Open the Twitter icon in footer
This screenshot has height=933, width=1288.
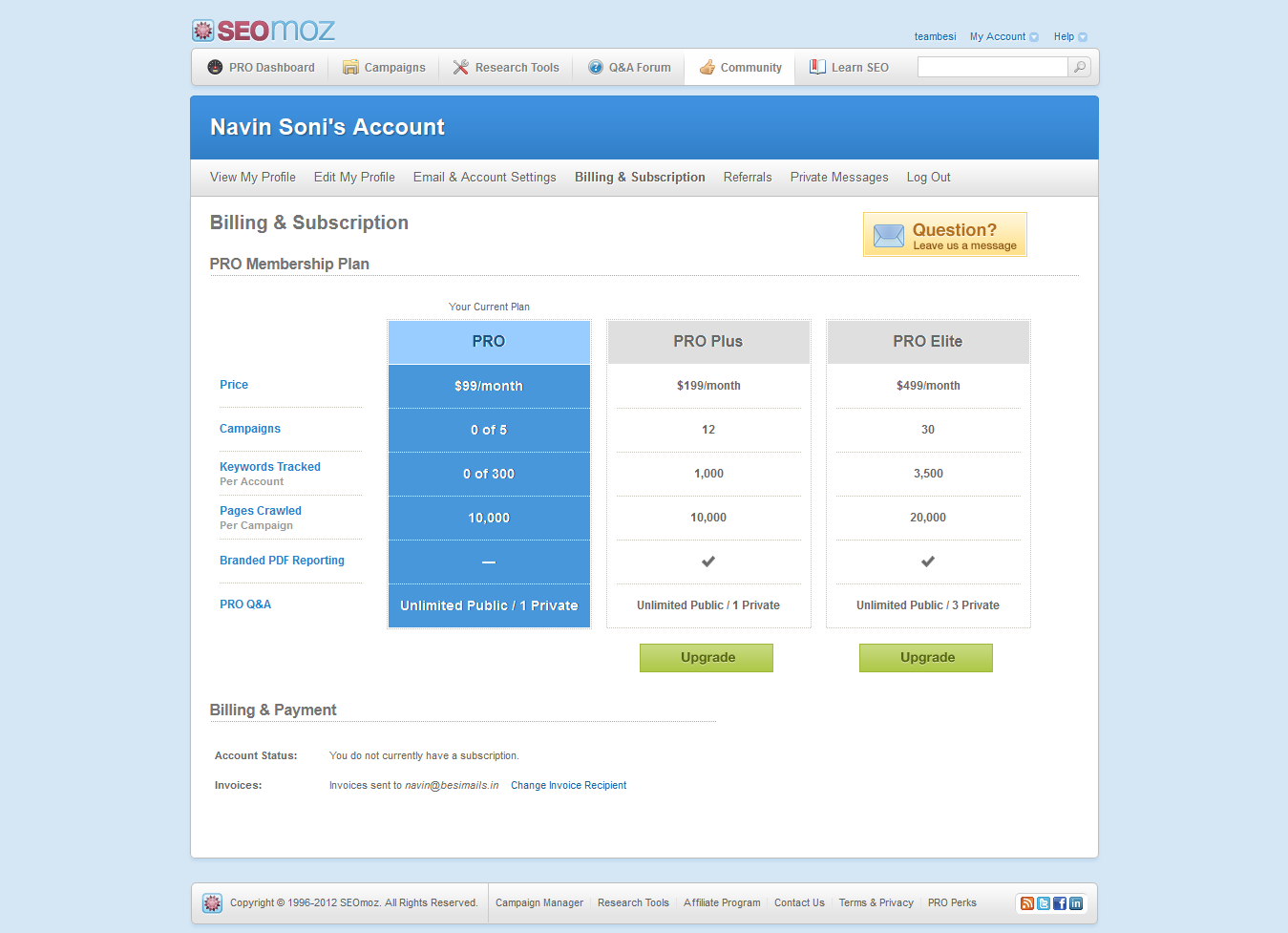click(x=1044, y=903)
